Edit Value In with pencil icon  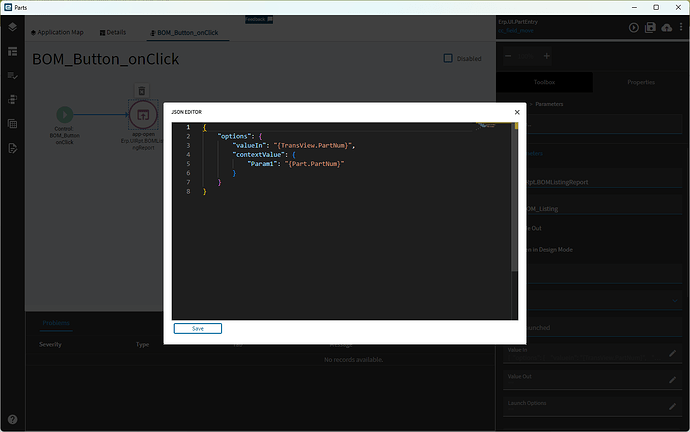[672, 353]
